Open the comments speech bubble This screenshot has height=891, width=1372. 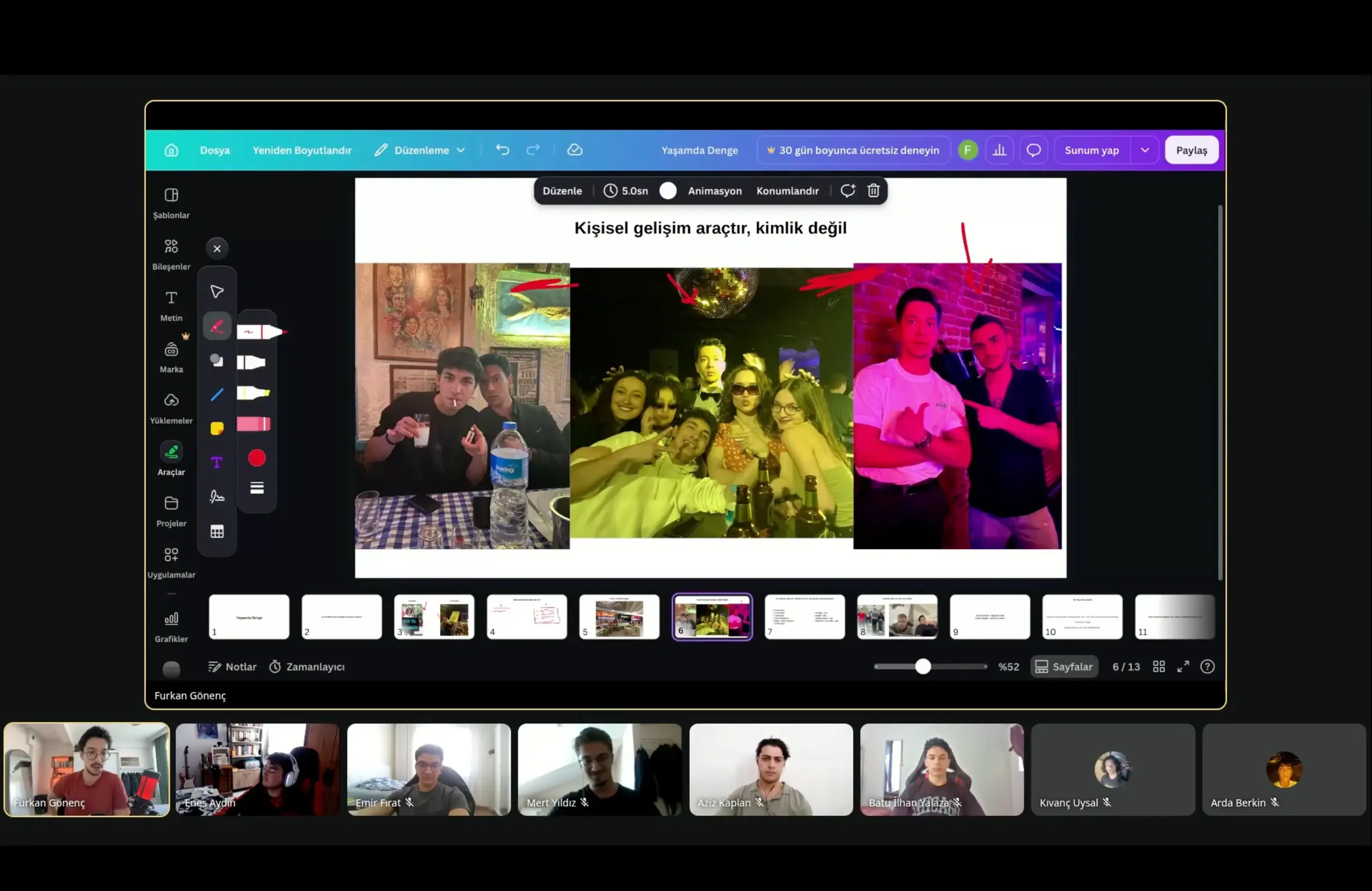click(1034, 151)
